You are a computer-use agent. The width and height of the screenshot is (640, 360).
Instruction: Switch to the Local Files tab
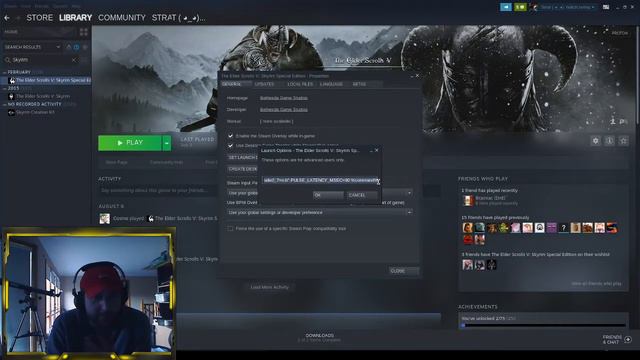point(300,84)
